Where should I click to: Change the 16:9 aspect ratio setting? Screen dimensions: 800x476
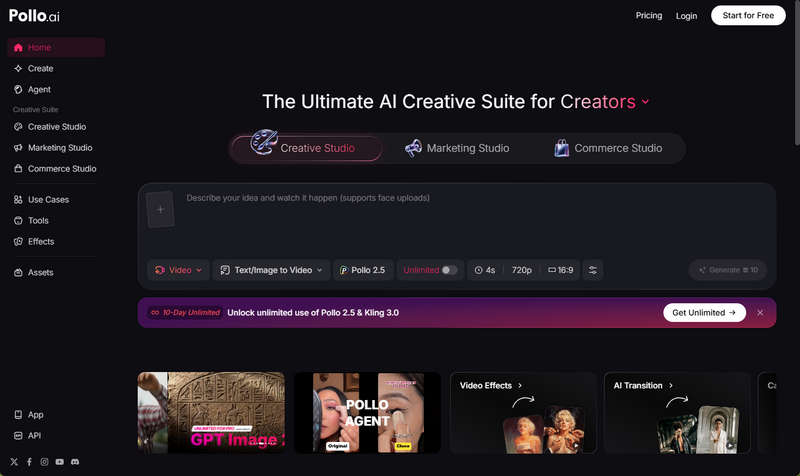click(560, 270)
